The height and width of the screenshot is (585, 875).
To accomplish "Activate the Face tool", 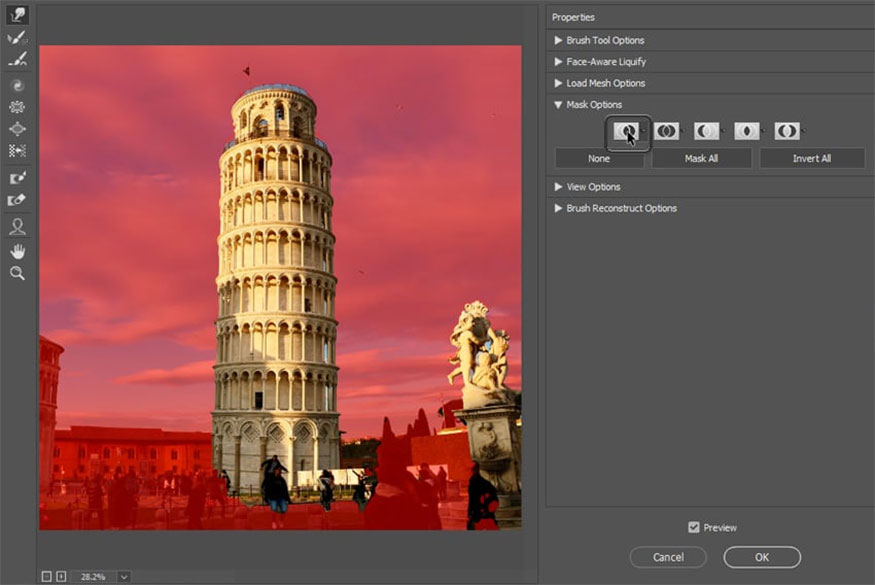I will (17, 227).
